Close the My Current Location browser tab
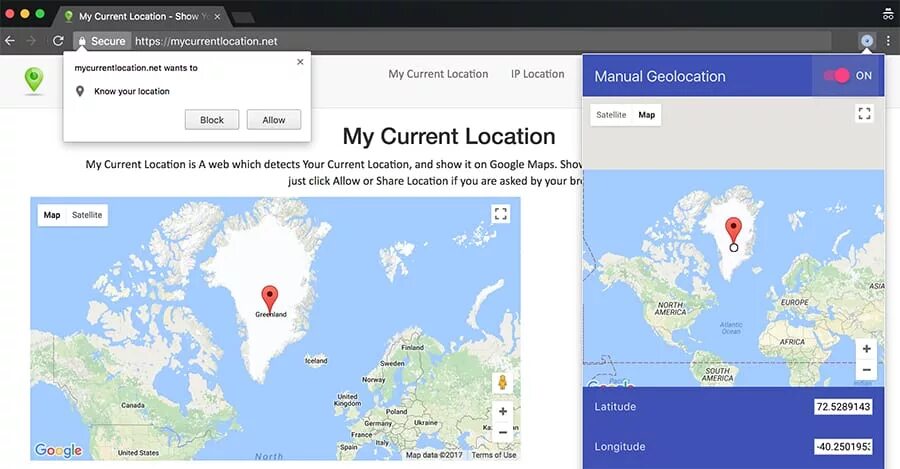The height and width of the screenshot is (469, 900). pyautogui.click(x=217, y=17)
